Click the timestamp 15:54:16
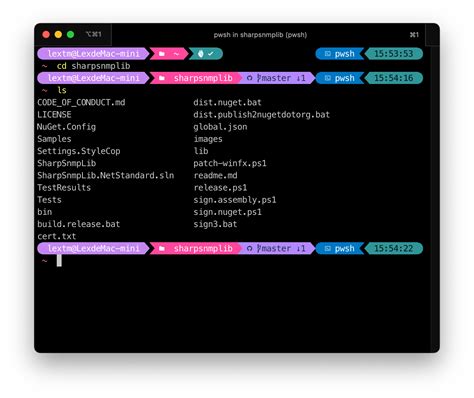The height and width of the screenshot is (398, 474). pos(393,78)
